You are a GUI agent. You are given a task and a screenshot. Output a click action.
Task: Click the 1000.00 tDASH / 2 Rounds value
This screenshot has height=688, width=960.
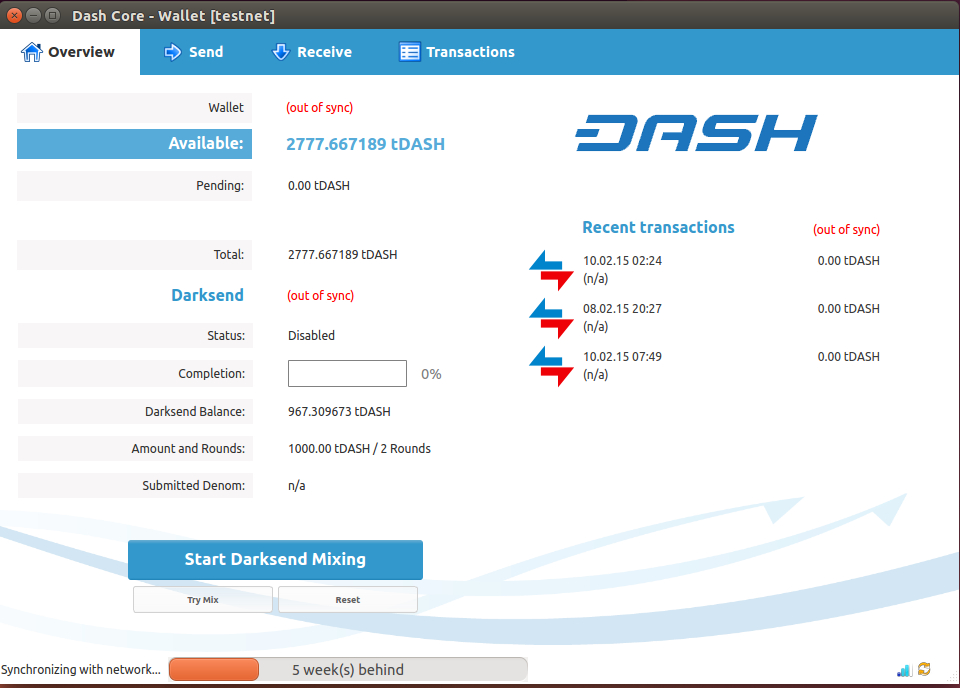click(x=359, y=449)
